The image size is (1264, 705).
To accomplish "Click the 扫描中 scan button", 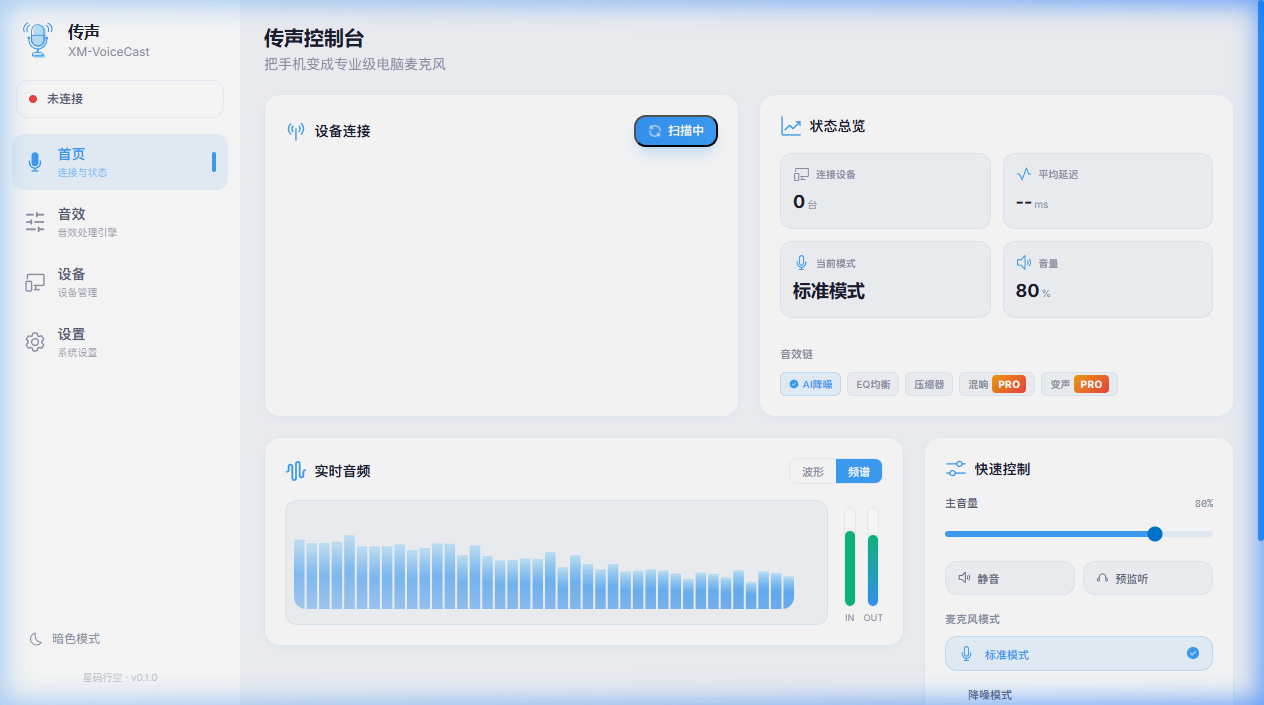I will coord(676,131).
